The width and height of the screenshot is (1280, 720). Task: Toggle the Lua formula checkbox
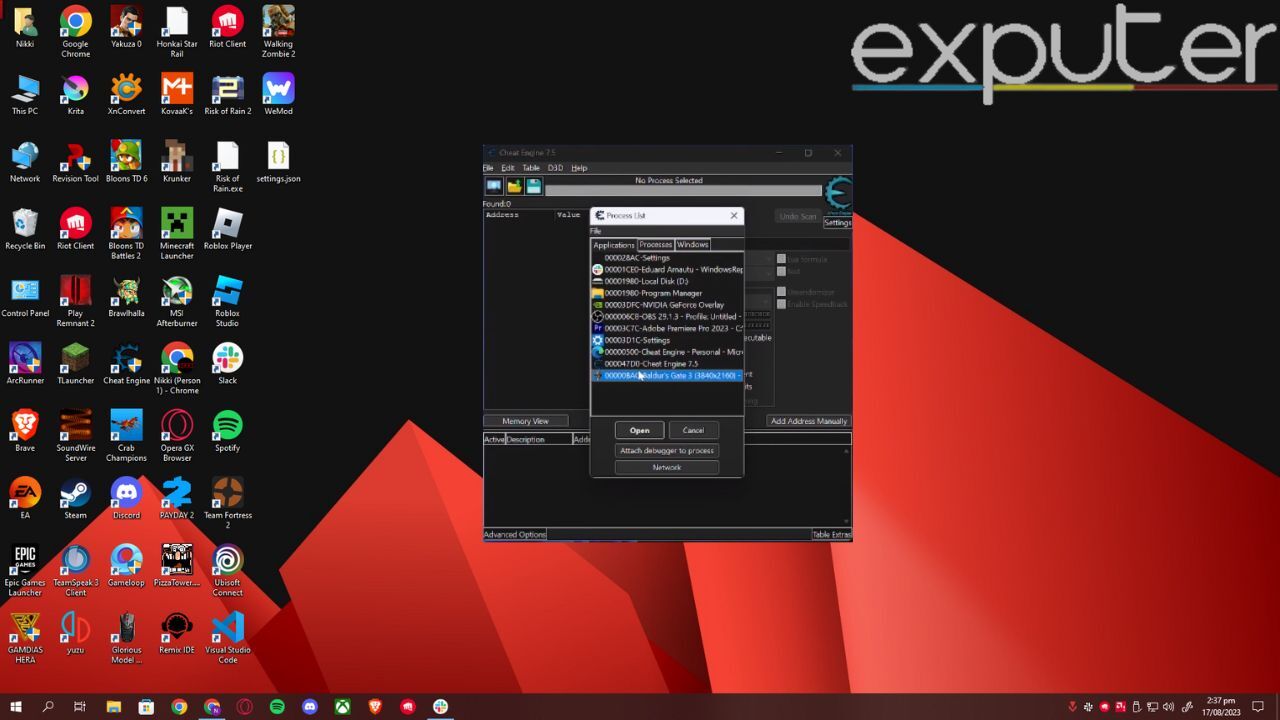[782, 259]
